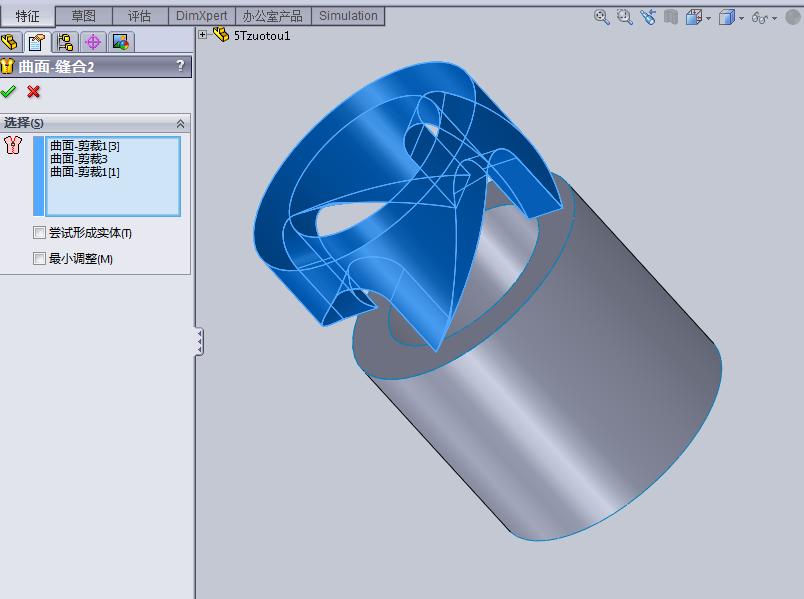This screenshot has width=804, height=599.
Task: Open the FeatureManager design tree tab
Action: click(9, 42)
